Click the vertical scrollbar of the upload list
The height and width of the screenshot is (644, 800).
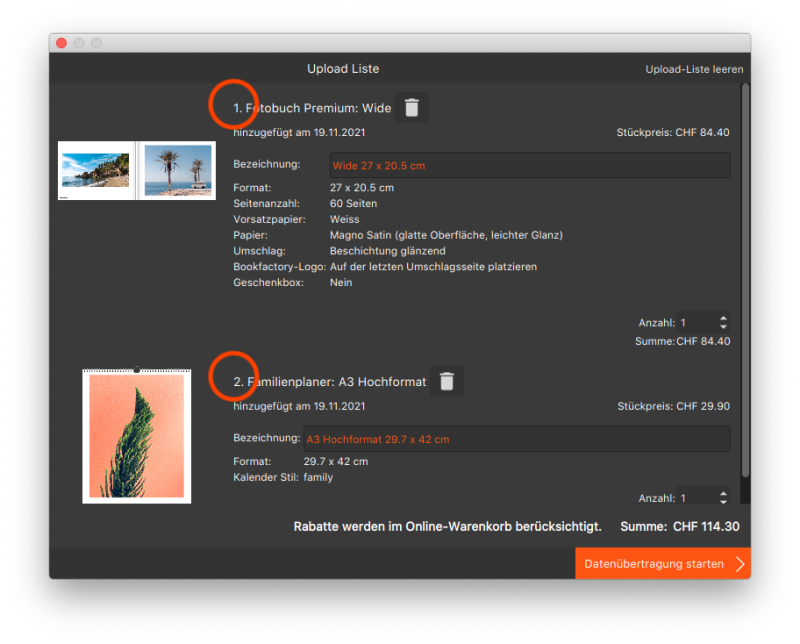point(744,280)
